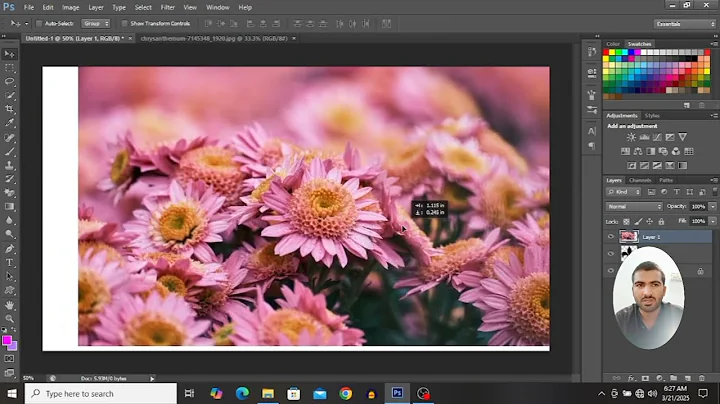Image resolution: width=720 pixels, height=404 pixels.
Task: Add a Levels adjustment
Action: click(644, 137)
